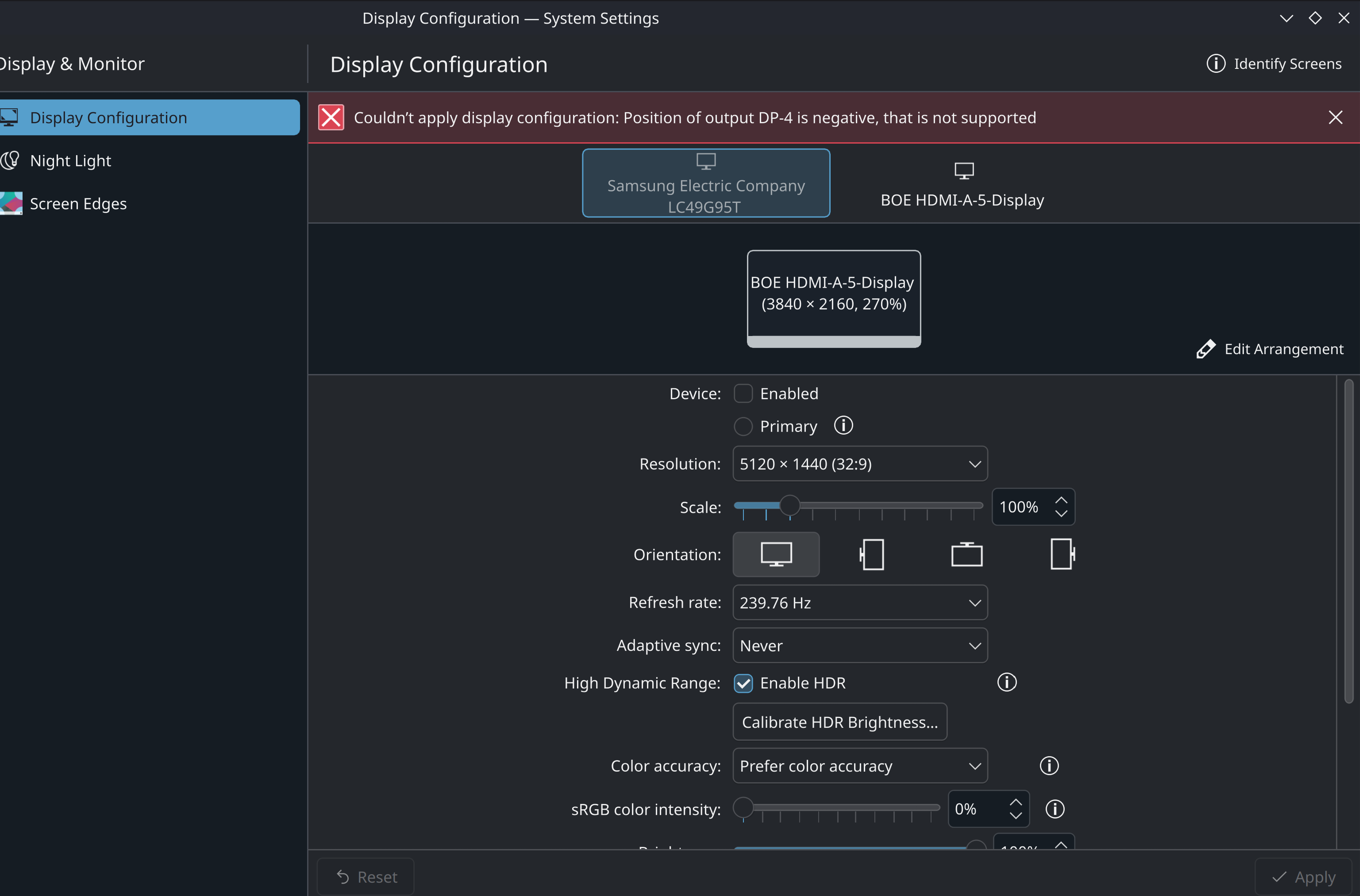Uncheck the Enable HDR checkbox
Viewport: 1360px width, 896px height.
[x=743, y=683]
